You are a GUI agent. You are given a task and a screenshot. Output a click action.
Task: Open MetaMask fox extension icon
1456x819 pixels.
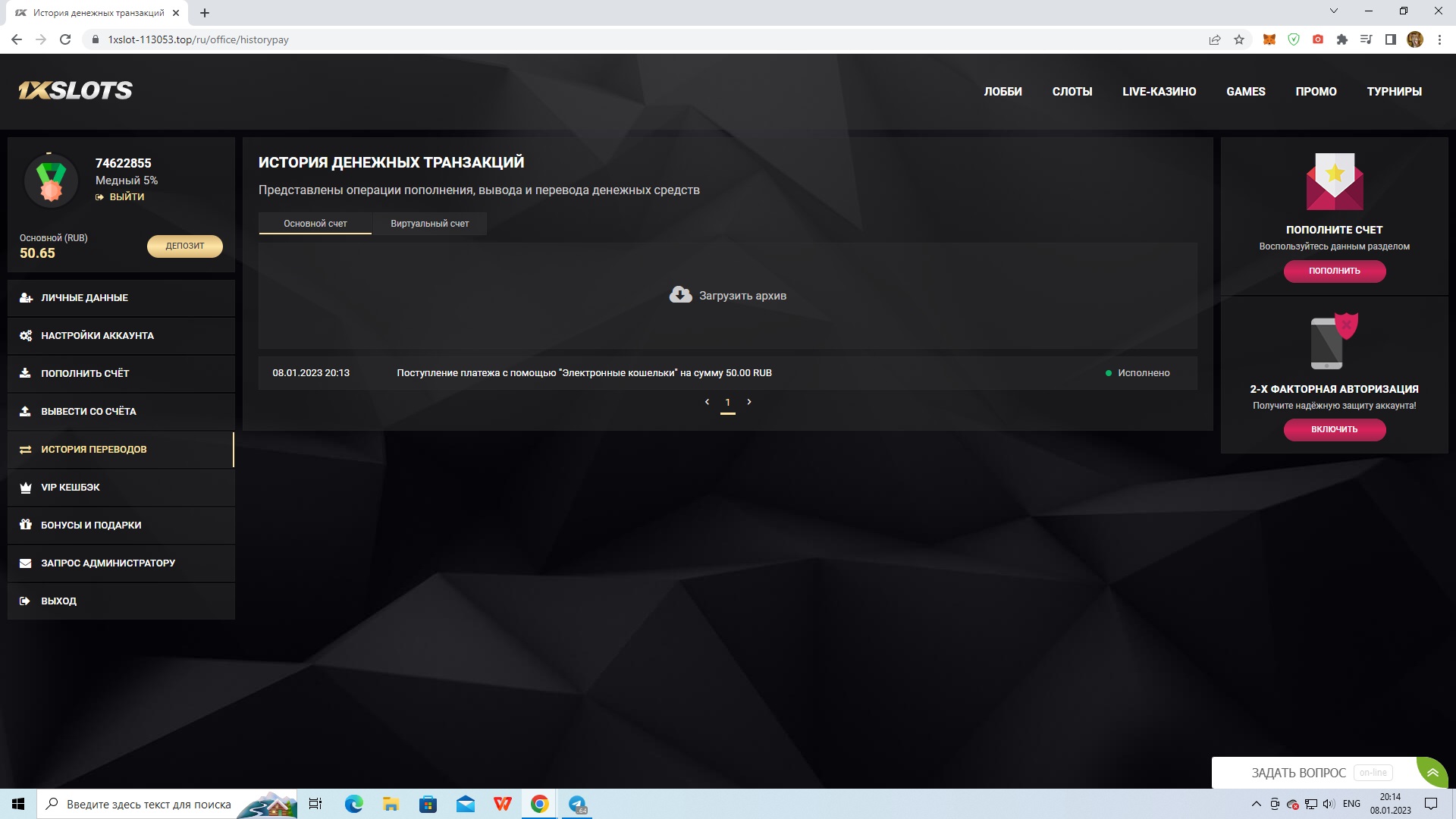point(1269,39)
